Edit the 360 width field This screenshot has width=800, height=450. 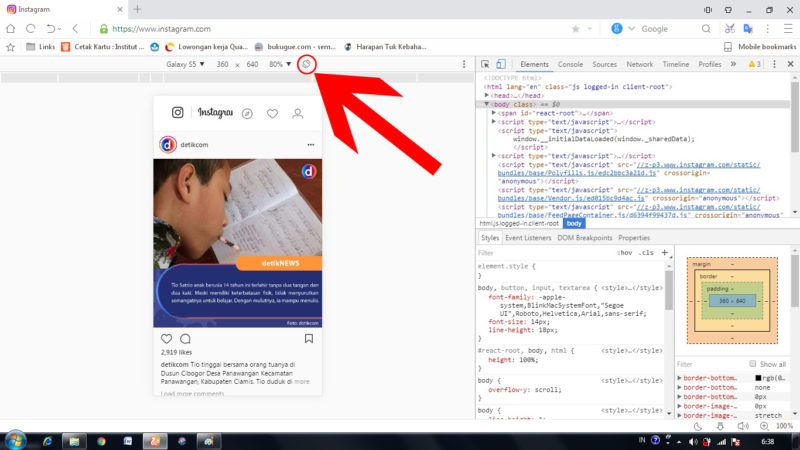point(222,64)
